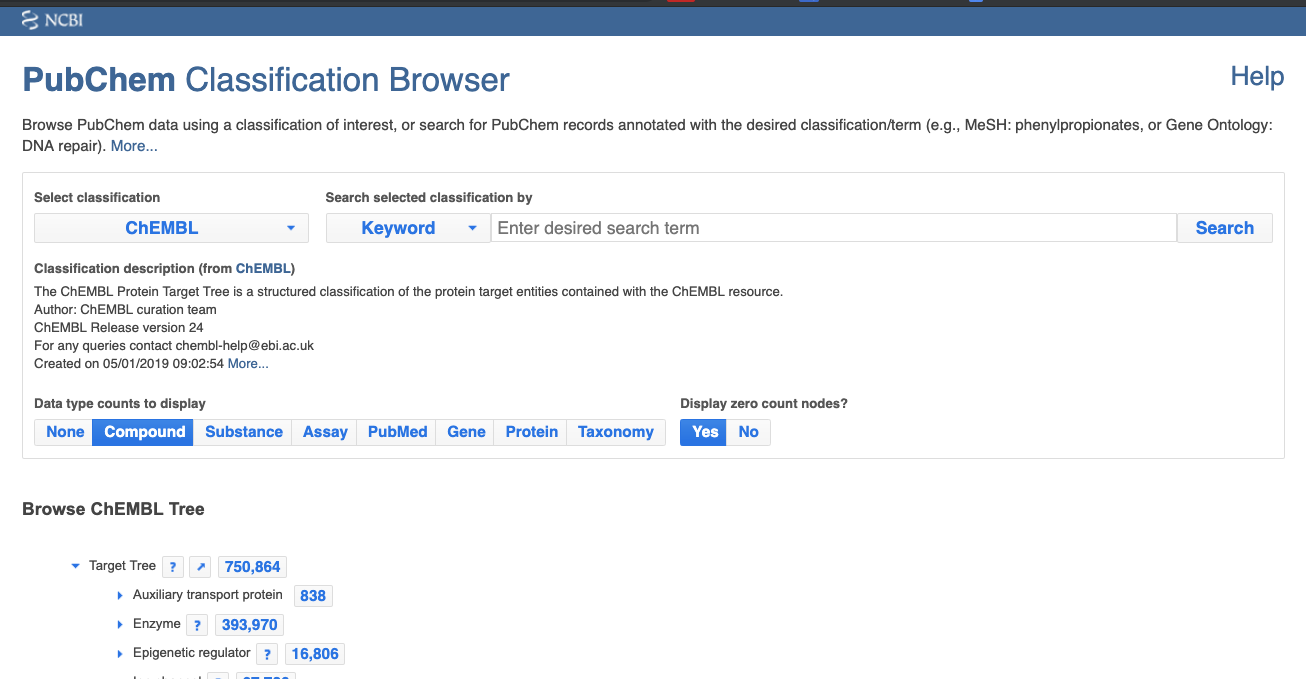Viewport: 1306px width, 679px height.
Task: Open the PubChem Classification Browser title
Action: click(x=266, y=79)
